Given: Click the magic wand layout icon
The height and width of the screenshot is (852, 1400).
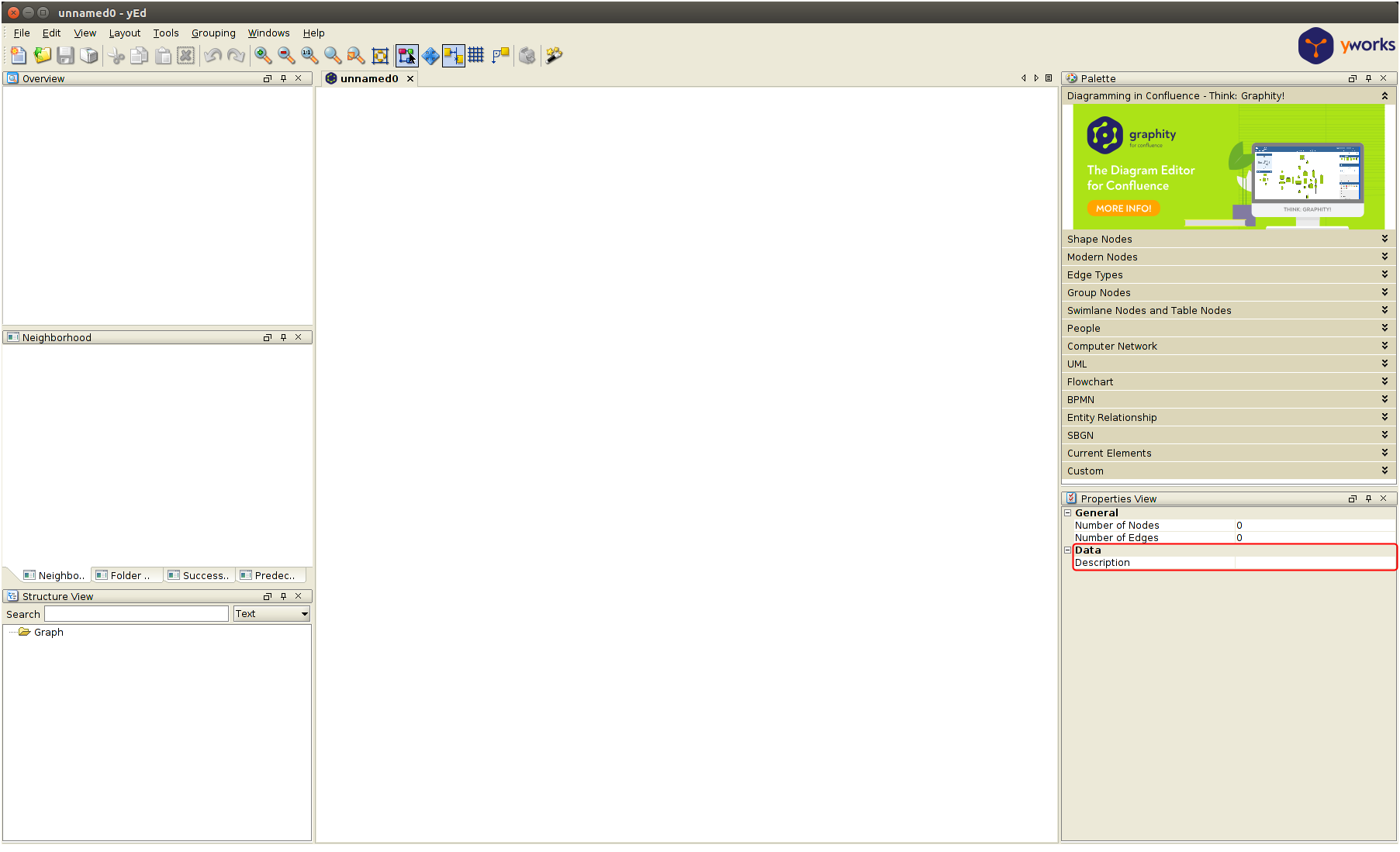Looking at the screenshot, I should coord(554,55).
